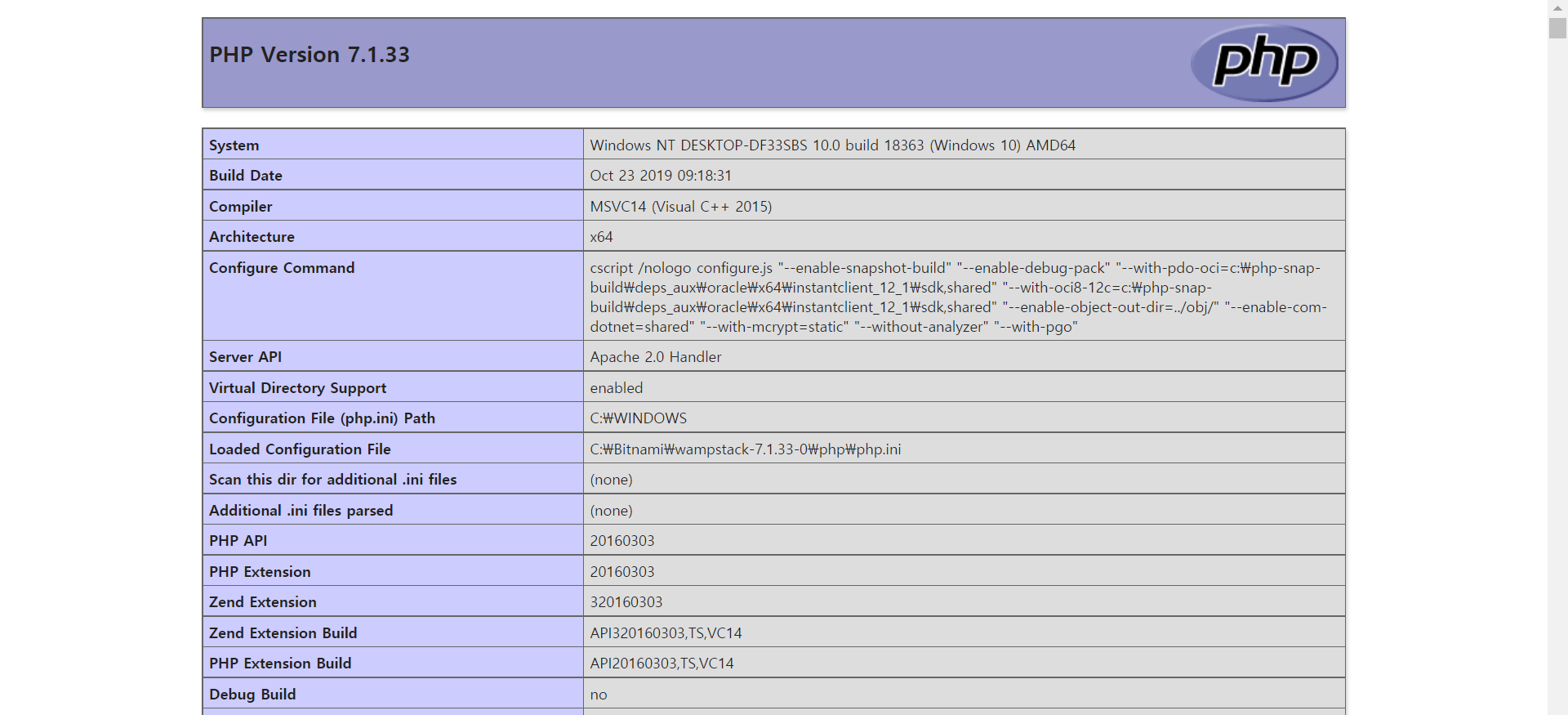Viewport: 1568px width, 715px height.
Task: Click the 'Apache 2.0 Handler' value
Action: [656, 357]
